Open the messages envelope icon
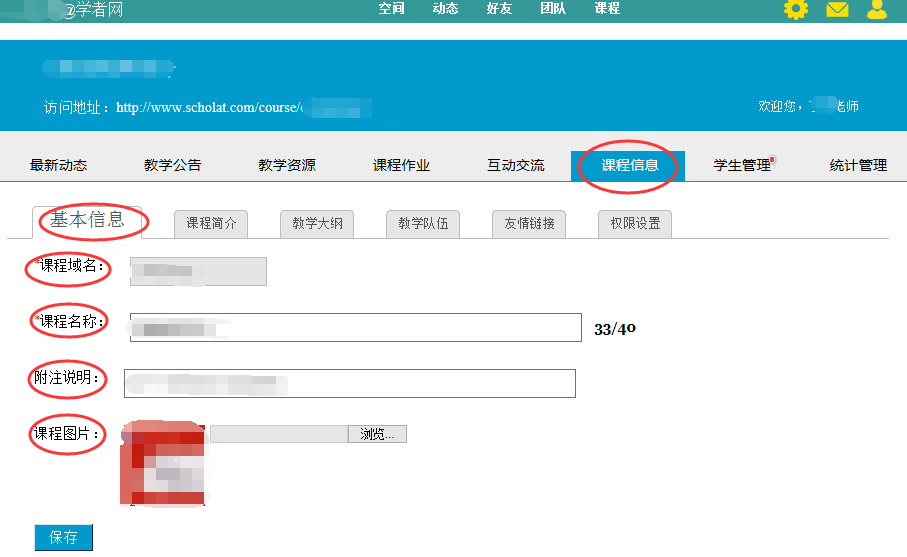 (837, 10)
